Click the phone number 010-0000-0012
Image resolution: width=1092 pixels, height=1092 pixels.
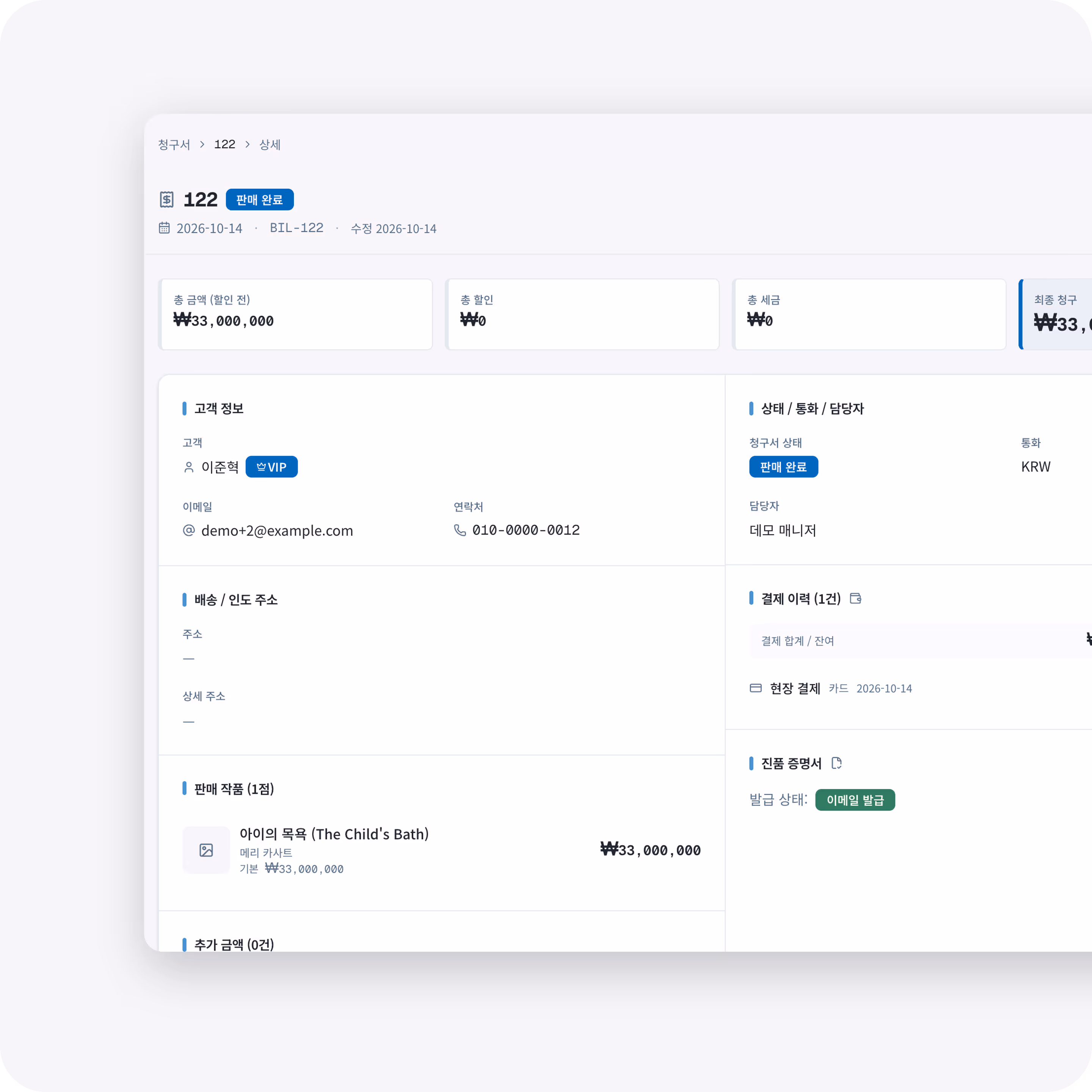[x=526, y=530]
